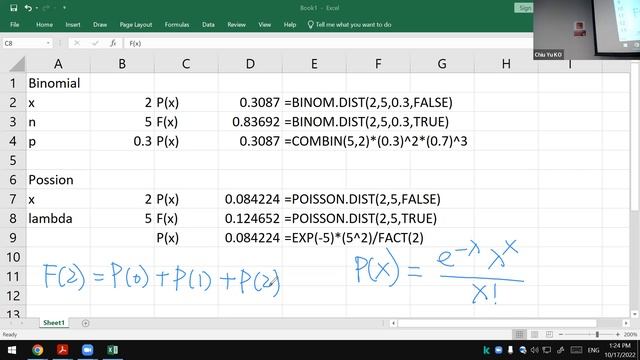Click the Cancel (X) formula entry icon
This screenshot has width=640, height=360.
coord(77,43)
